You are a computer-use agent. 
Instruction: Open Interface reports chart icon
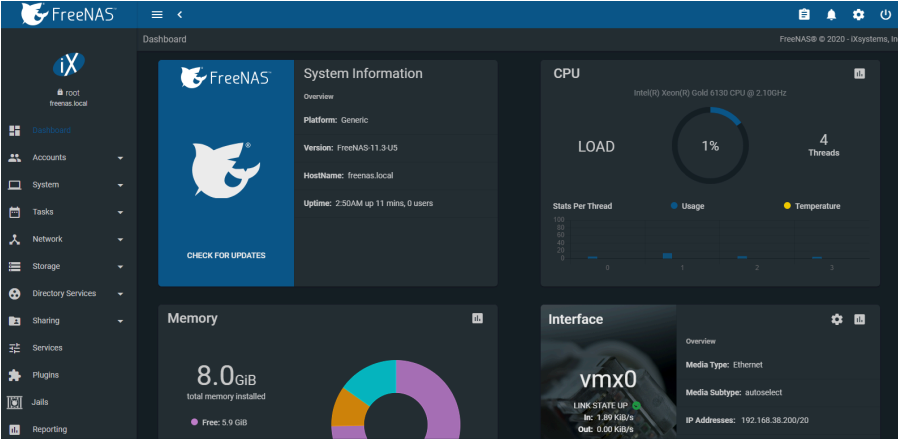tap(859, 319)
